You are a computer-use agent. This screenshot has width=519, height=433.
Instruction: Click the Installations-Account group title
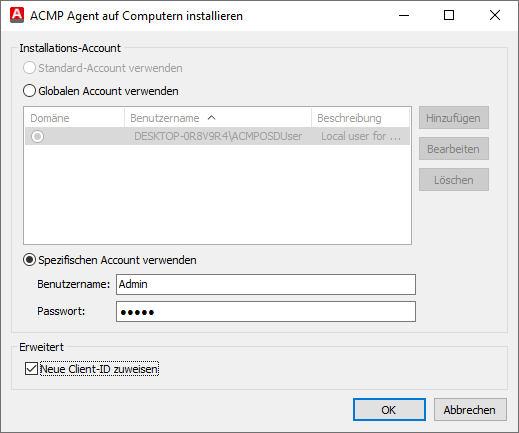pos(70,48)
